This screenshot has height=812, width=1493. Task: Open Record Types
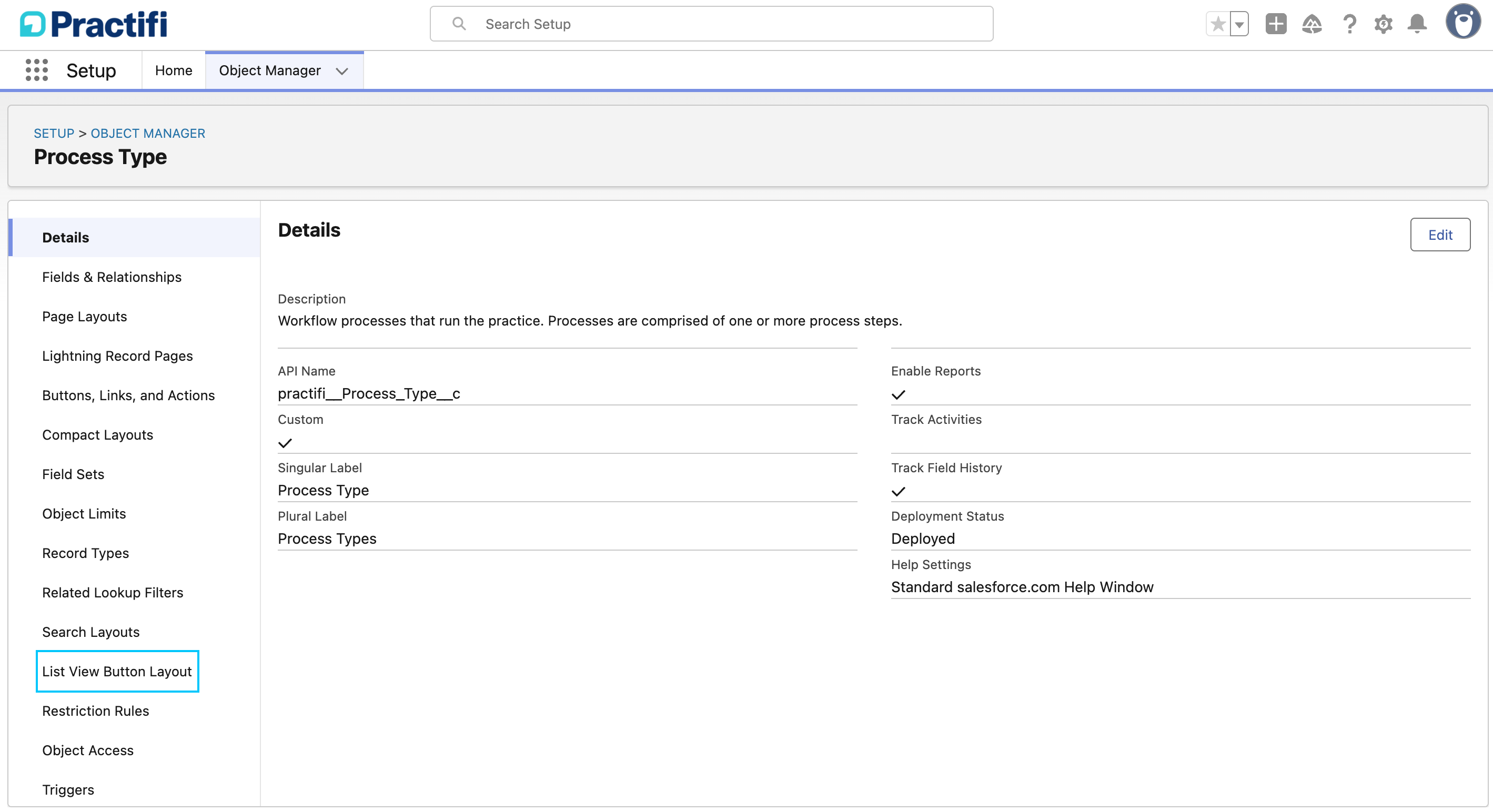point(86,553)
